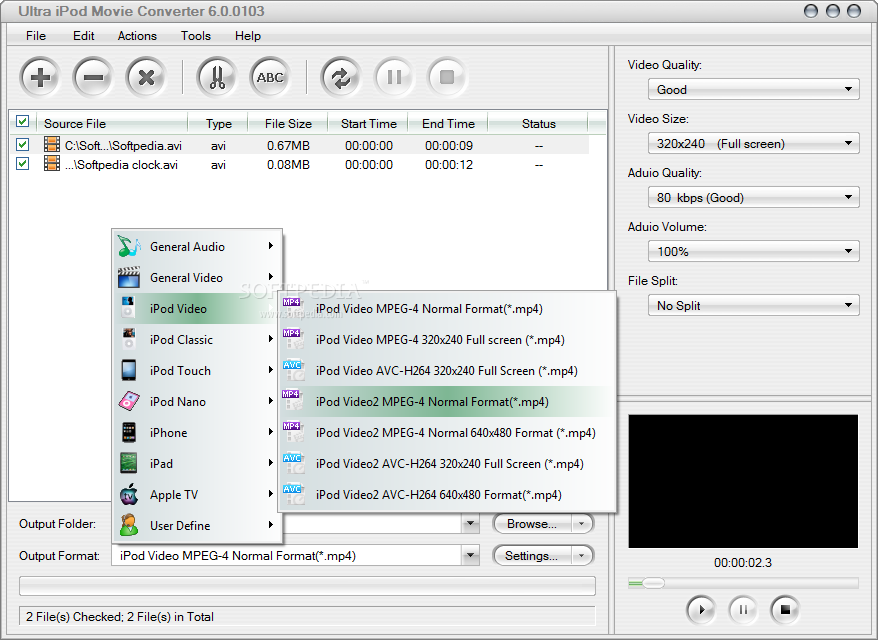Open the Edit menu

pyautogui.click(x=83, y=36)
